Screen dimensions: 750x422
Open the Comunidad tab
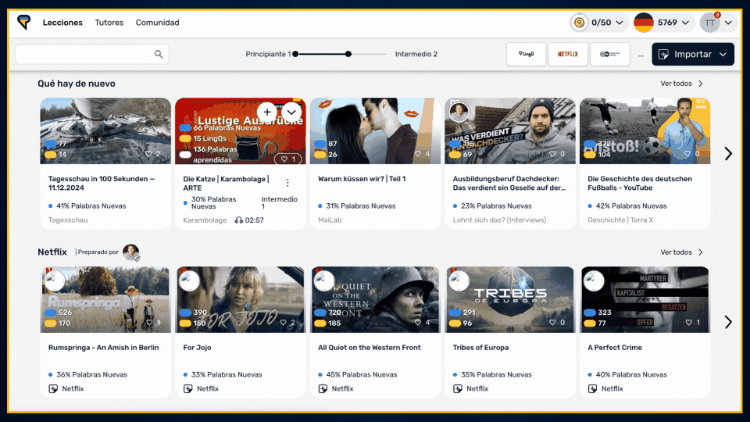point(157,22)
